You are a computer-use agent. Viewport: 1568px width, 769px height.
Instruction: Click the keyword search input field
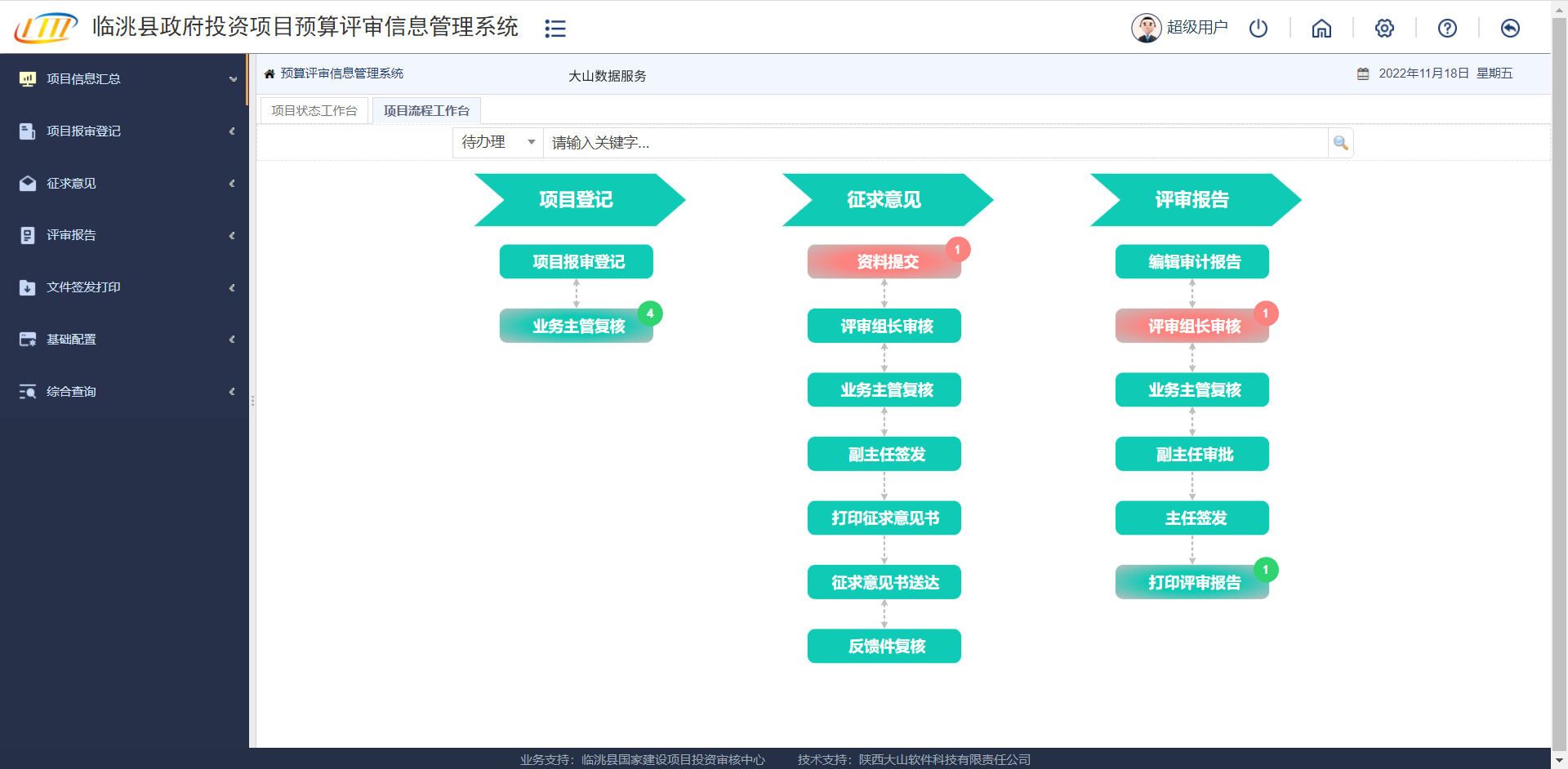[936, 143]
